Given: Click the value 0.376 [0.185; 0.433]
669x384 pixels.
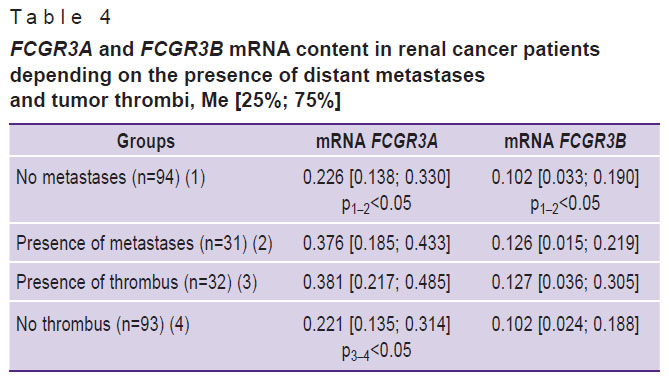Looking at the screenshot, I should click(x=376, y=243).
